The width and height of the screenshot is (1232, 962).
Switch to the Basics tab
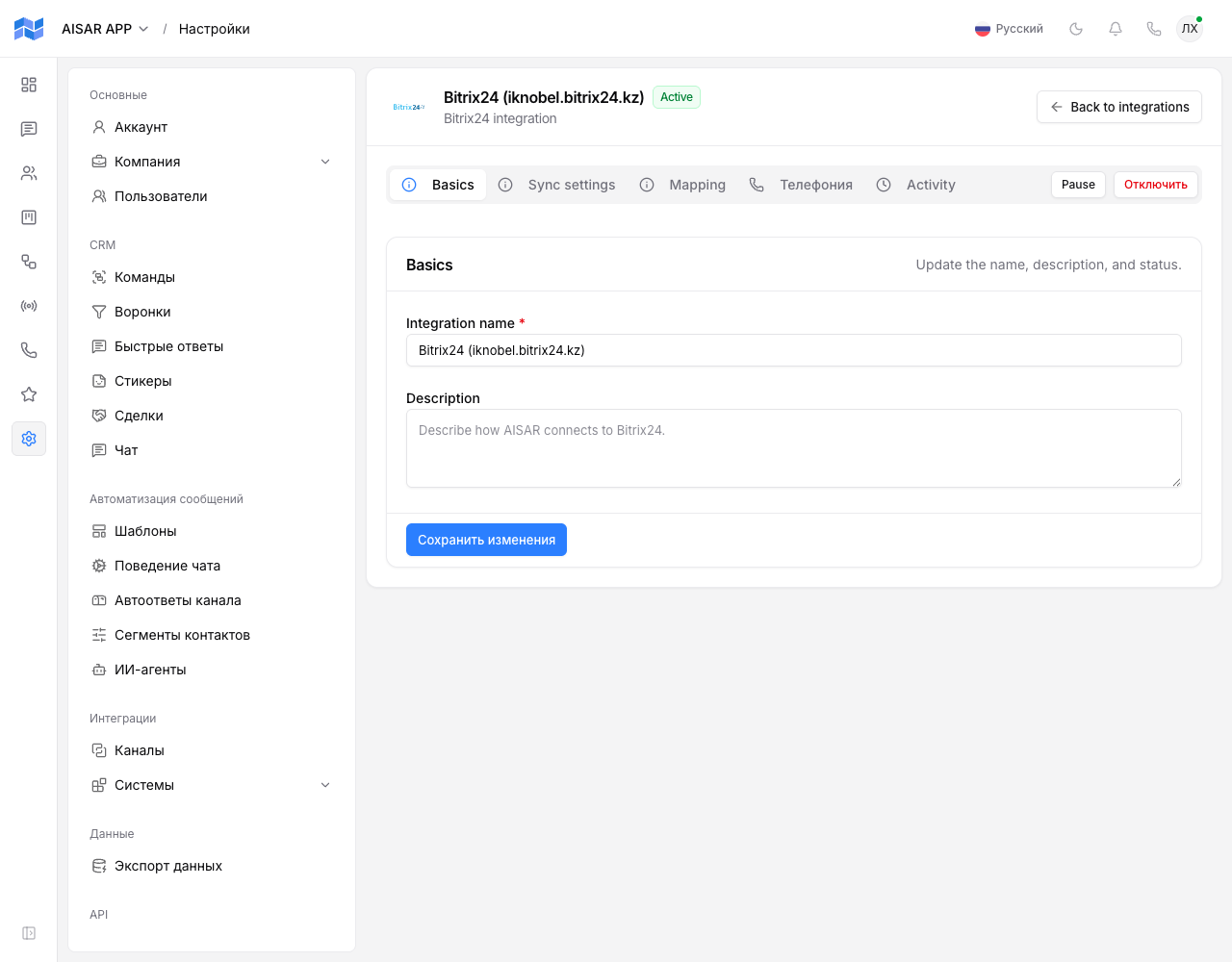pos(438,185)
